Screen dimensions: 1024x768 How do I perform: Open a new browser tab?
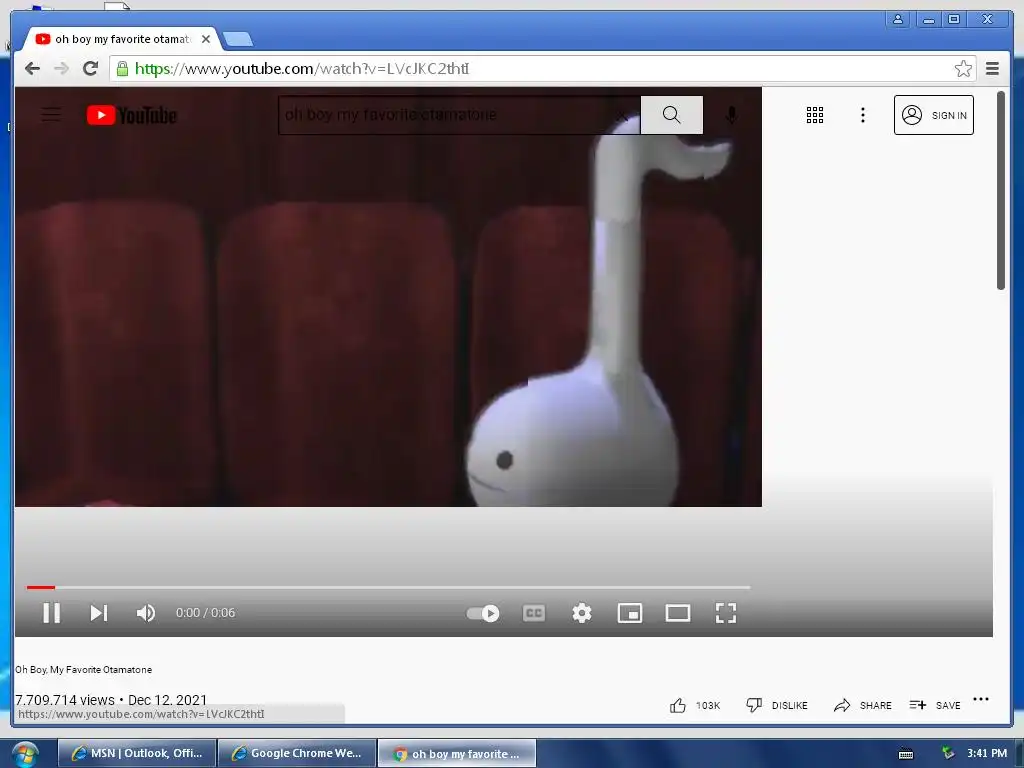(x=238, y=40)
